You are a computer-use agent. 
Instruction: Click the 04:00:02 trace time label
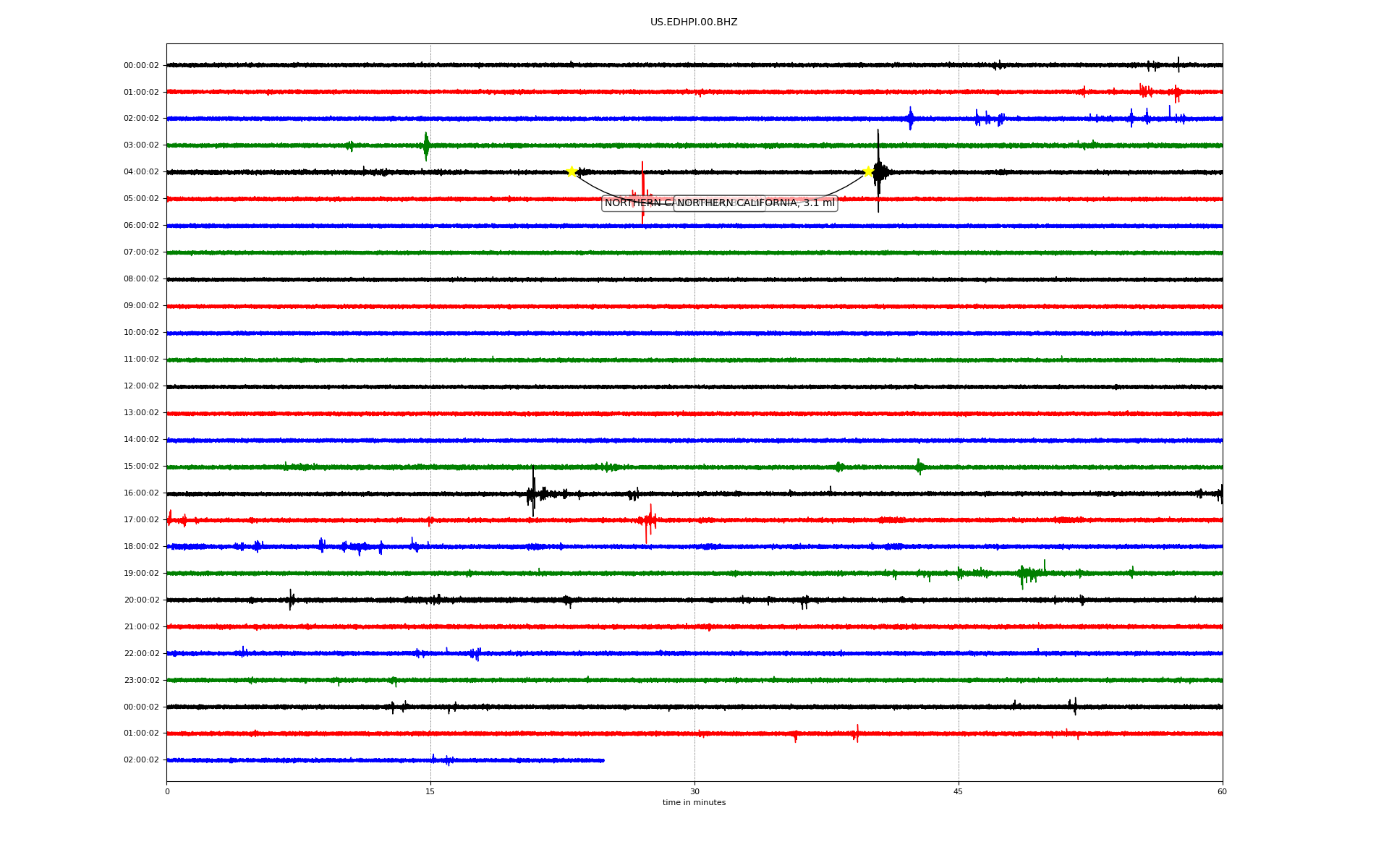pos(141,172)
